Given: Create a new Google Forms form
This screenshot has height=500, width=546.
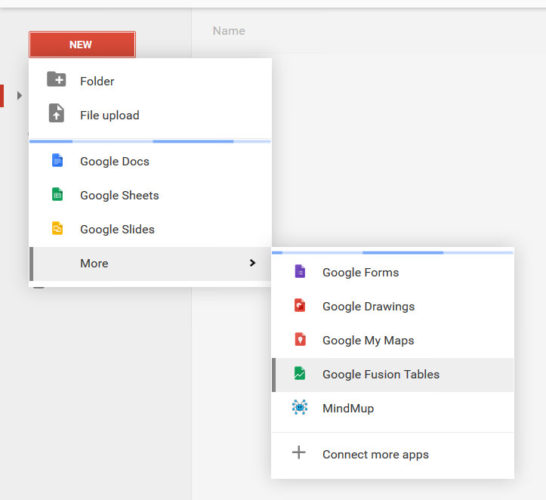Looking at the screenshot, I should [x=393, y=272].
